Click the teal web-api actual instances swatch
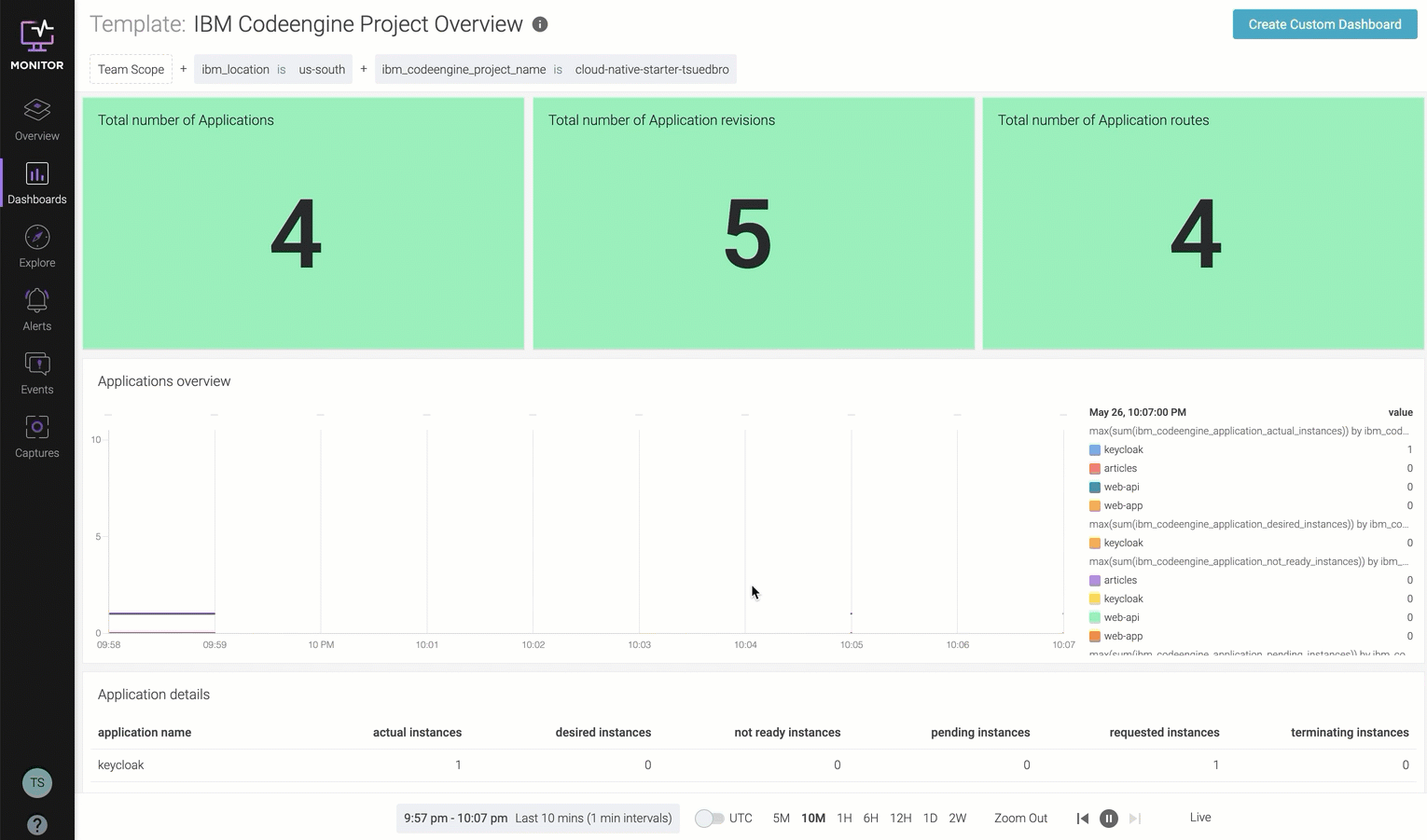 (1095, 488)
